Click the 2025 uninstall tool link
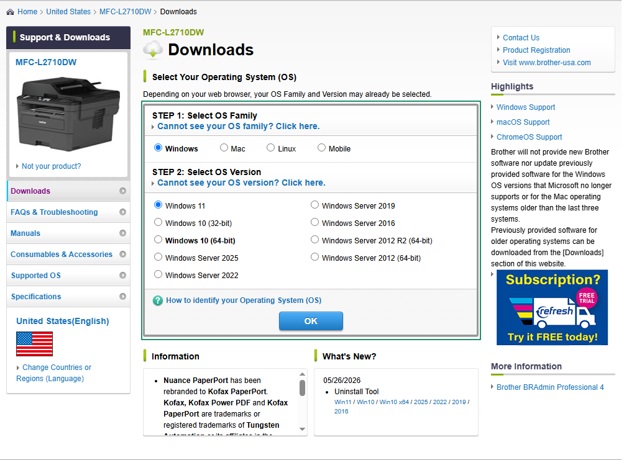This screenshot has width=624, height=460. tap(420, 402)
